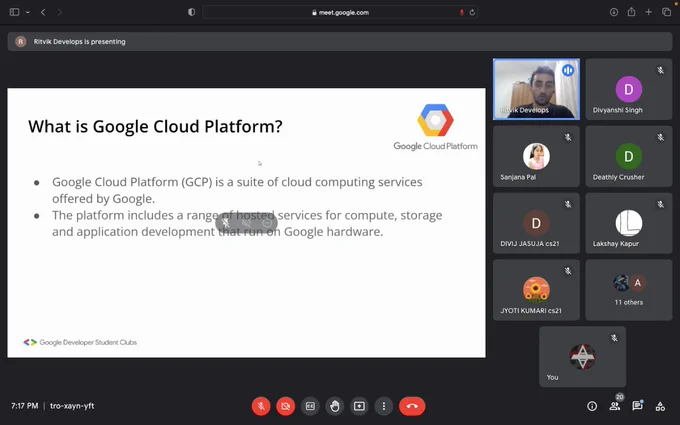Open Safari downloads list

tap(614, 12)
